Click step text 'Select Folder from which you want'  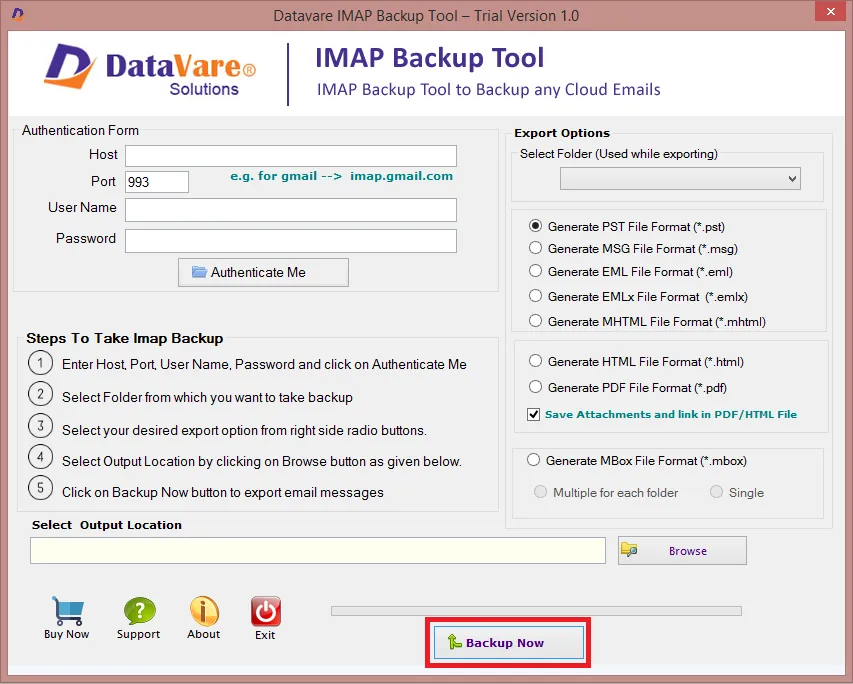207,397
